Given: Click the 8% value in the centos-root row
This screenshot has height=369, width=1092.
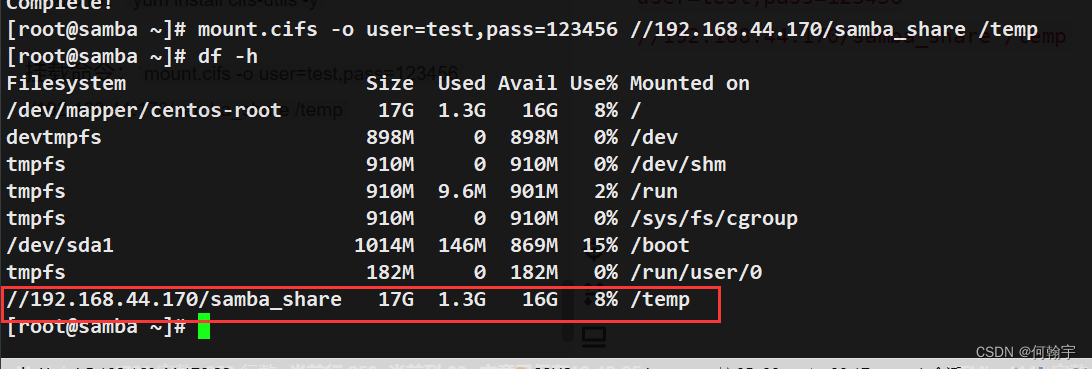Looking at the screenshot, I should [x=606, y=110].
